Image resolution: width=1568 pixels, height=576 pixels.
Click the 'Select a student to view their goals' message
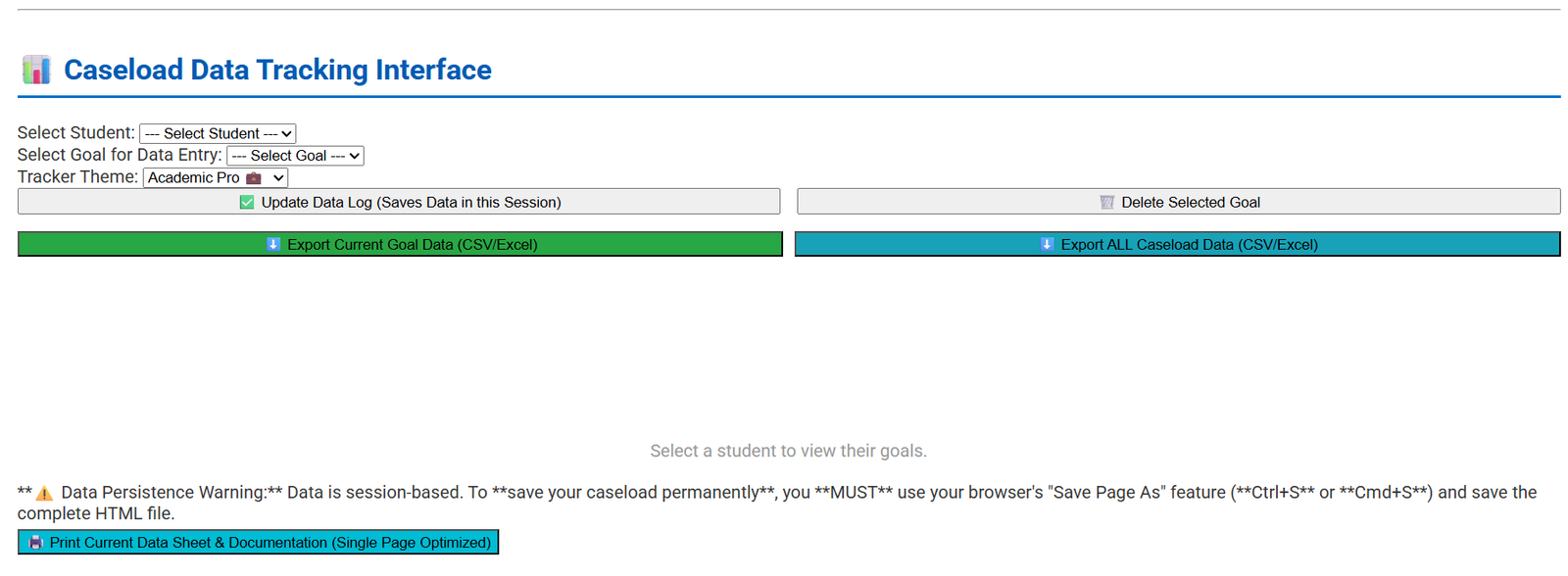coord(788,451)
